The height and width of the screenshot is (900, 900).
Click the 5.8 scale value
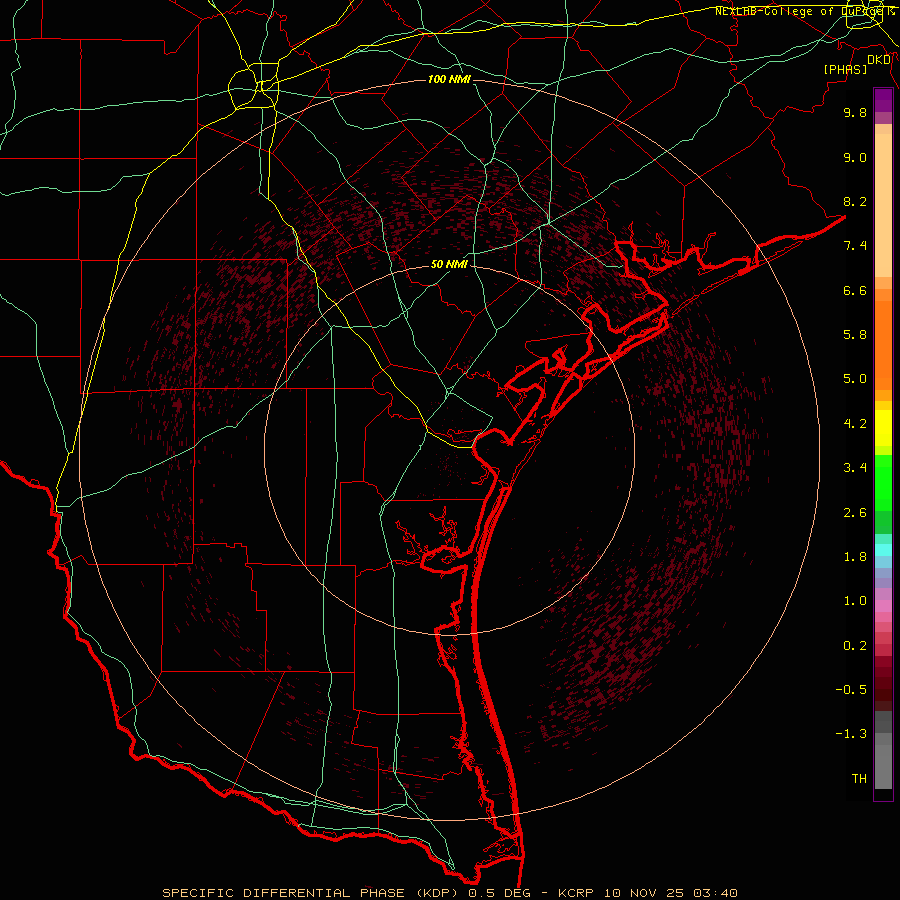pyautogui.click(x=855, y=335)
